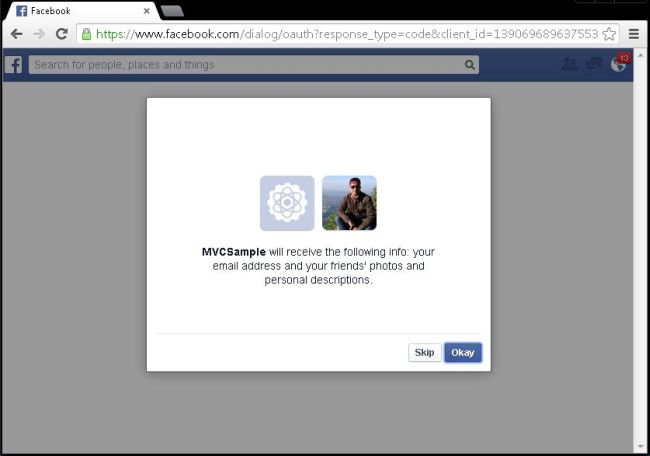The image size is (650, 456).
Task: Click the URL address bar
Action: pyautogui.click(x=347, y=34)
